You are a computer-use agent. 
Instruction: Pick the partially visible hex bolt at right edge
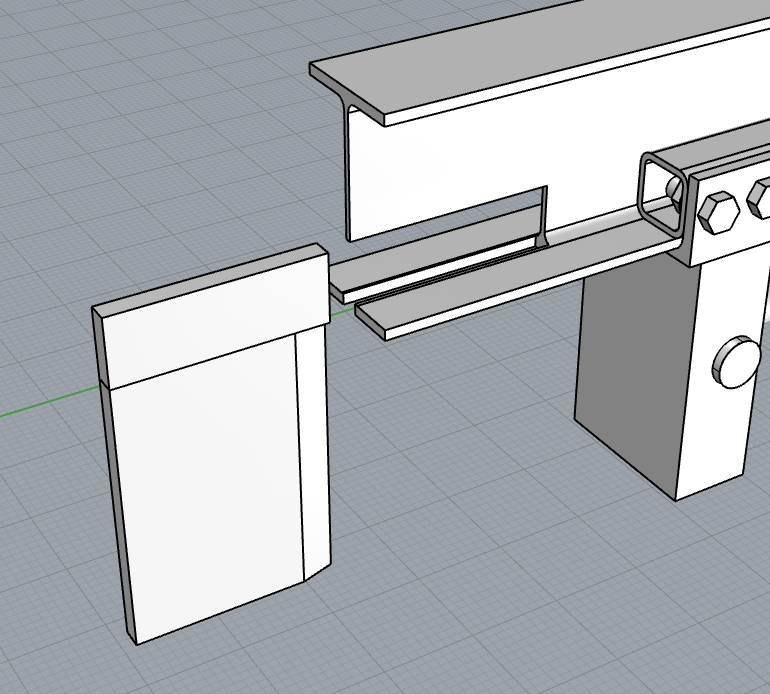(760, 200)
